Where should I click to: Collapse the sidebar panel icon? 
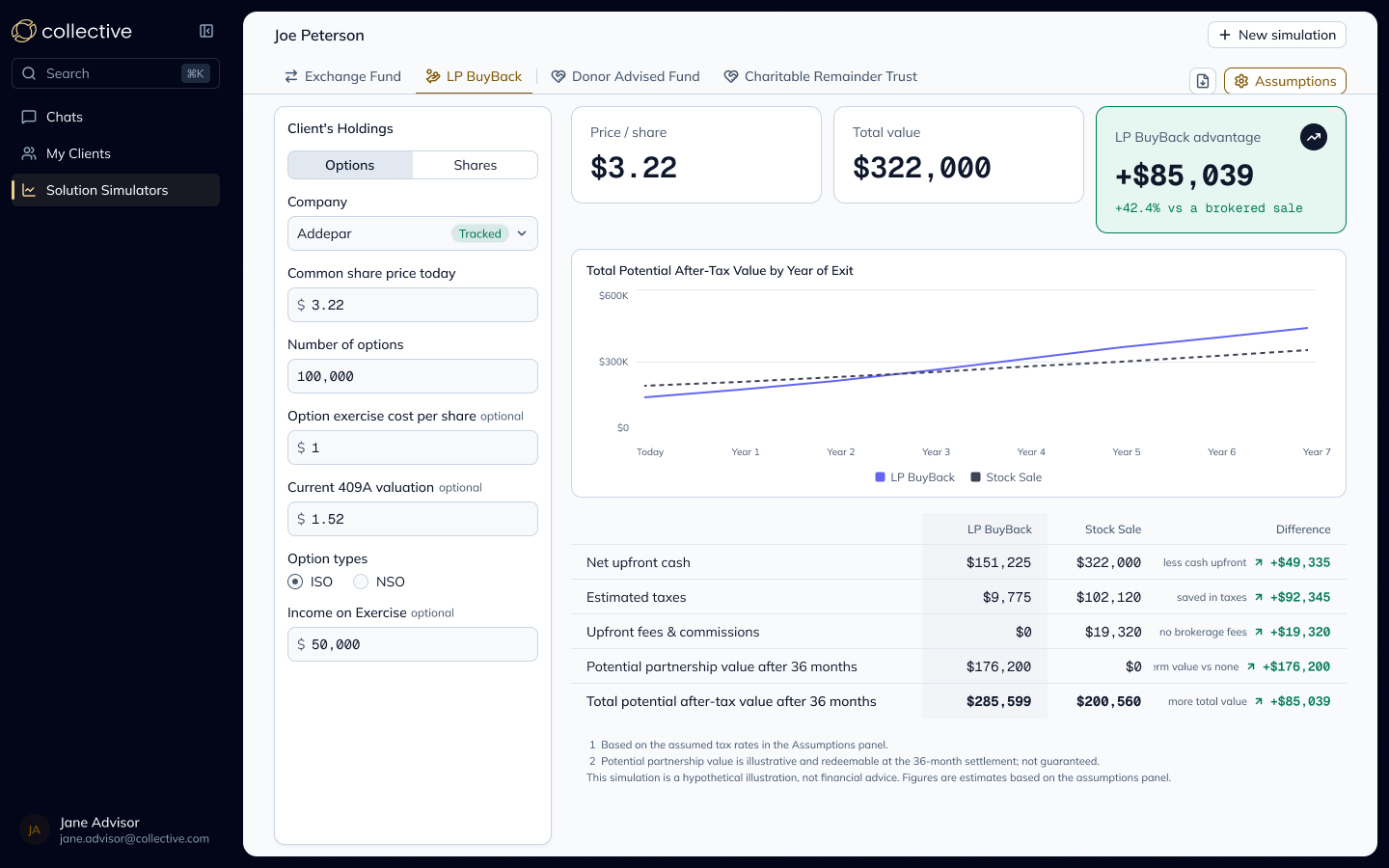[206, 31]
